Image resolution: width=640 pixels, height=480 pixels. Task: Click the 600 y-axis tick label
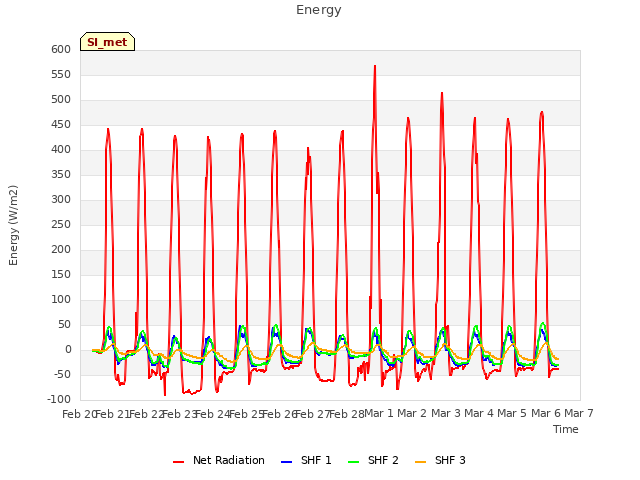click(61, 50)
